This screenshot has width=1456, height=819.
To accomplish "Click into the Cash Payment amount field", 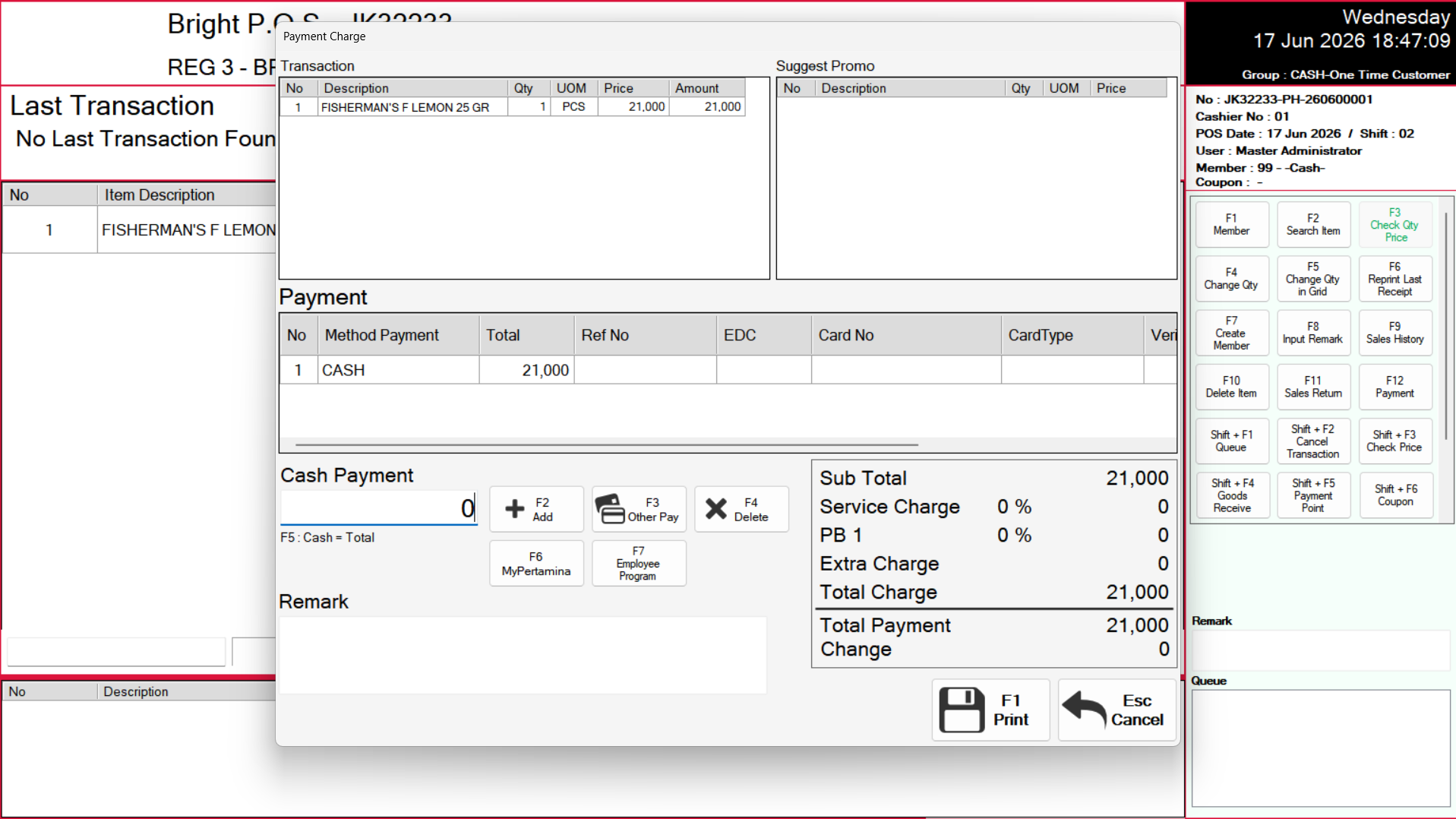I will (378, 508).
